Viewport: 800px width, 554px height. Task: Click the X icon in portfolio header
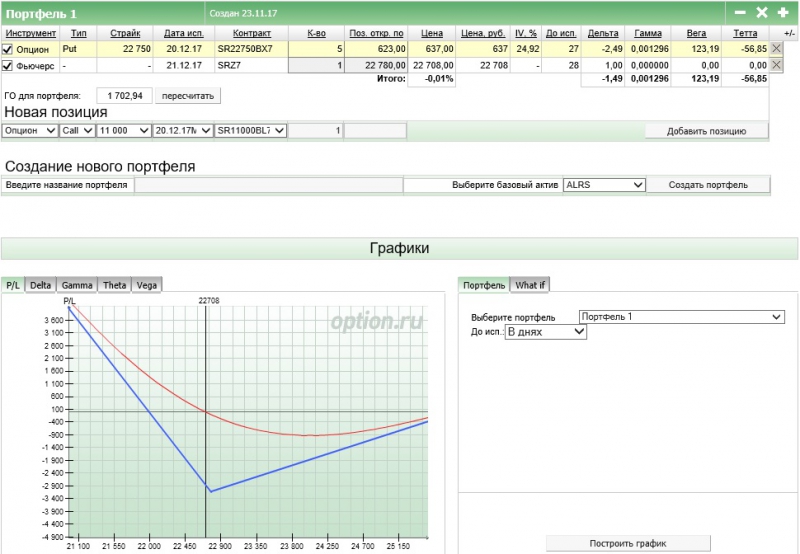click(761, 13)
